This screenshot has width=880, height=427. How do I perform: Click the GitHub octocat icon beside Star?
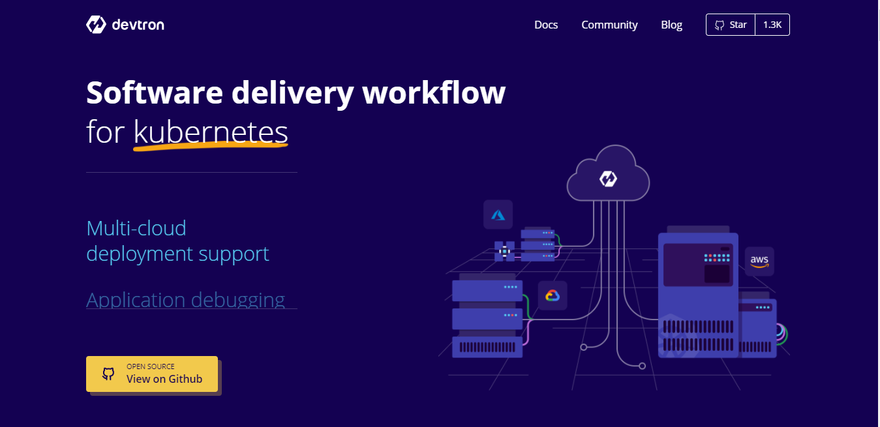coord(719,25)
